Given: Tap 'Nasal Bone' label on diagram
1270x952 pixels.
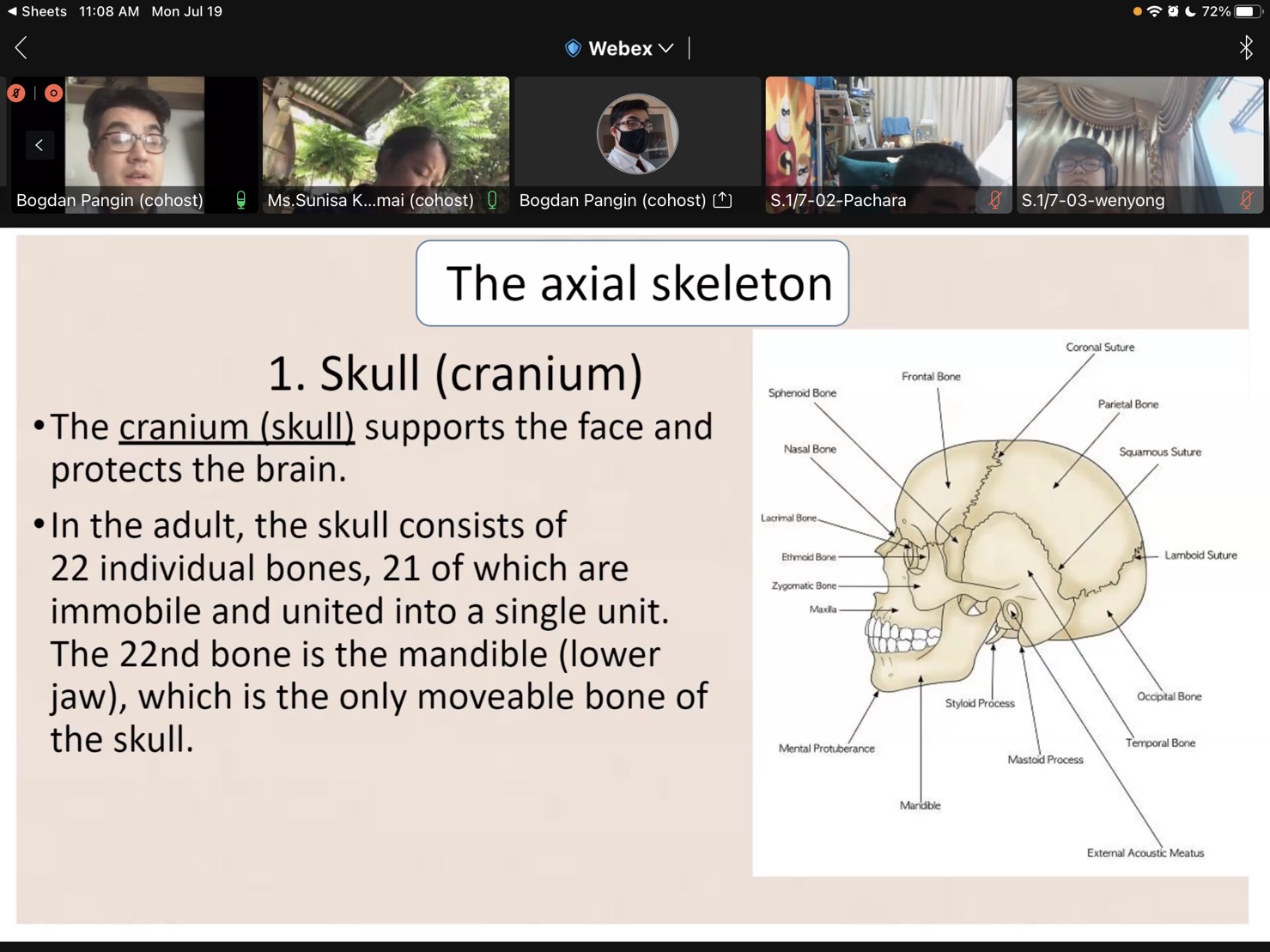Looking at the screenshot, I should 810,449.
